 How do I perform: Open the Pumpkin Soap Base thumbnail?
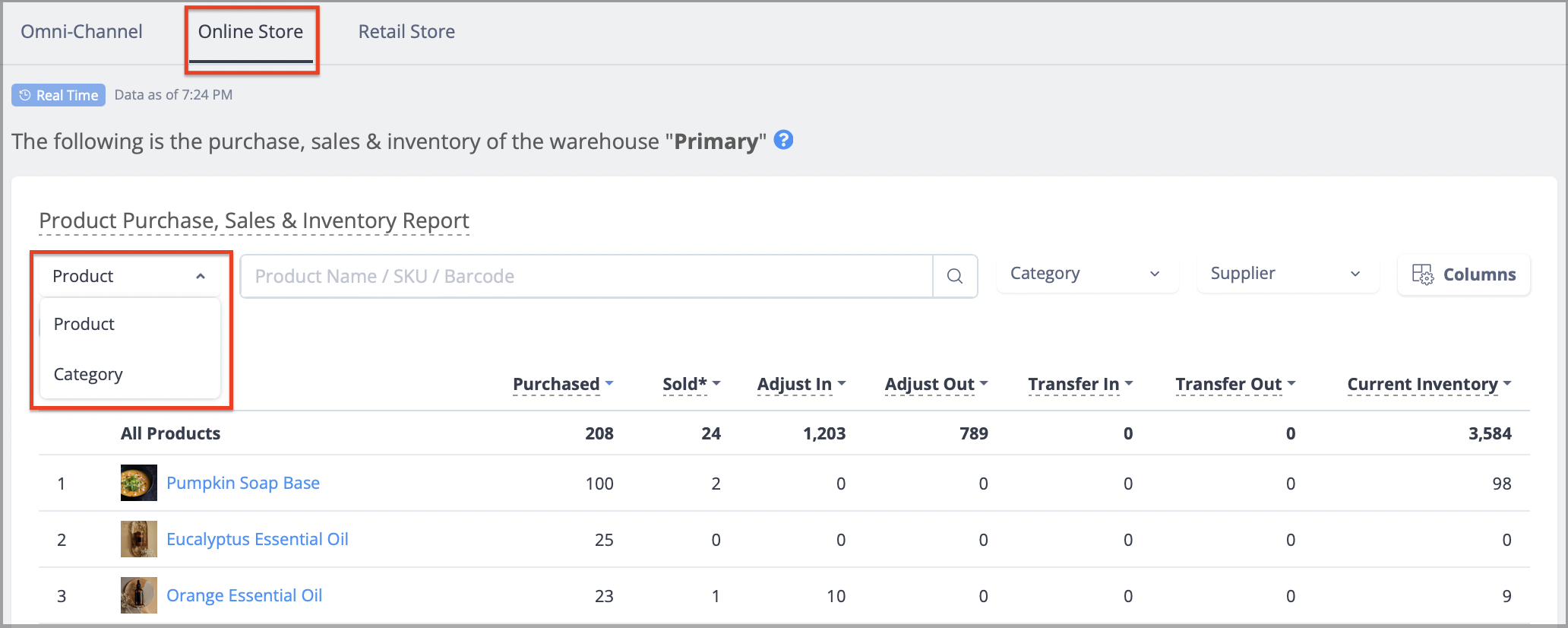[139, 483]
